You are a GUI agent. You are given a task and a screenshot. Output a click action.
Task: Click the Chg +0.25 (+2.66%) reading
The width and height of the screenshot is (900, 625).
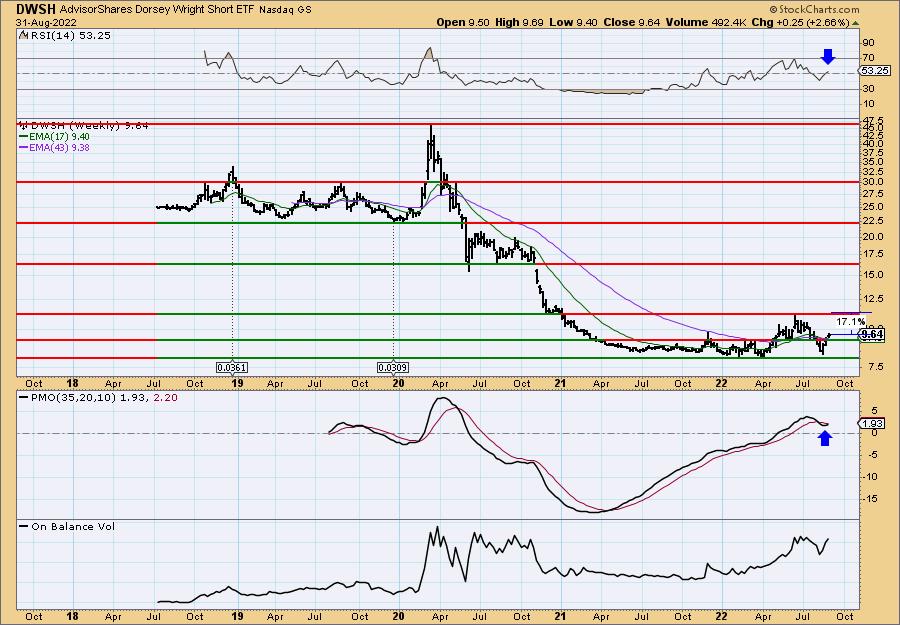(x=800, y=22)
